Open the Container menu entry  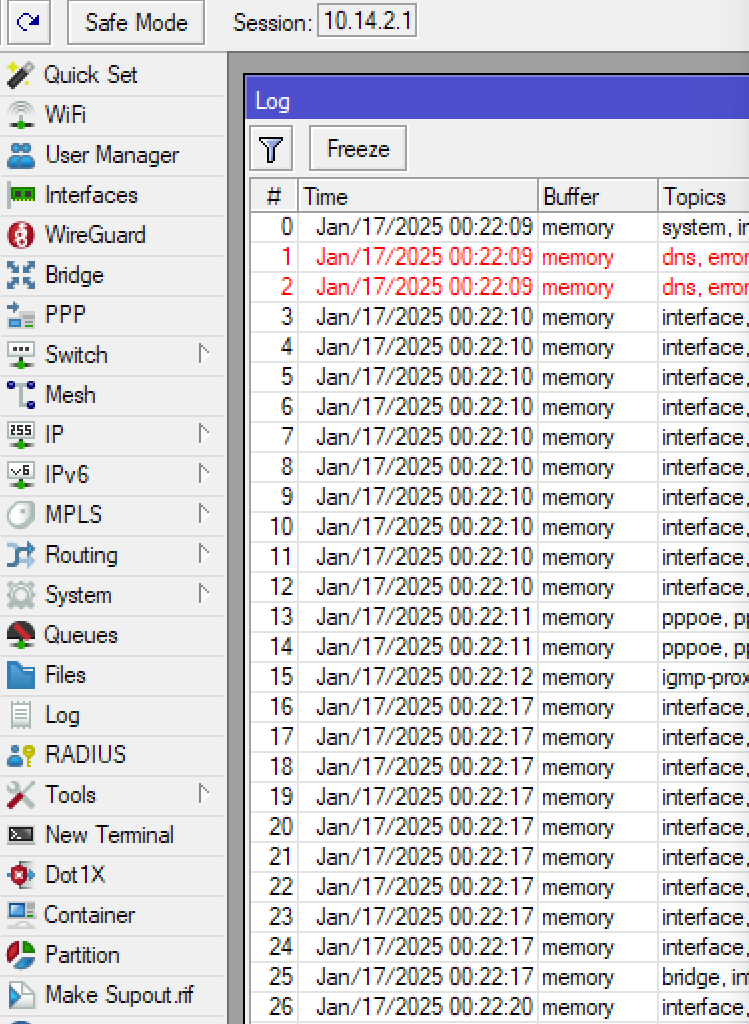pyautogui.click(x=112, y=915)
